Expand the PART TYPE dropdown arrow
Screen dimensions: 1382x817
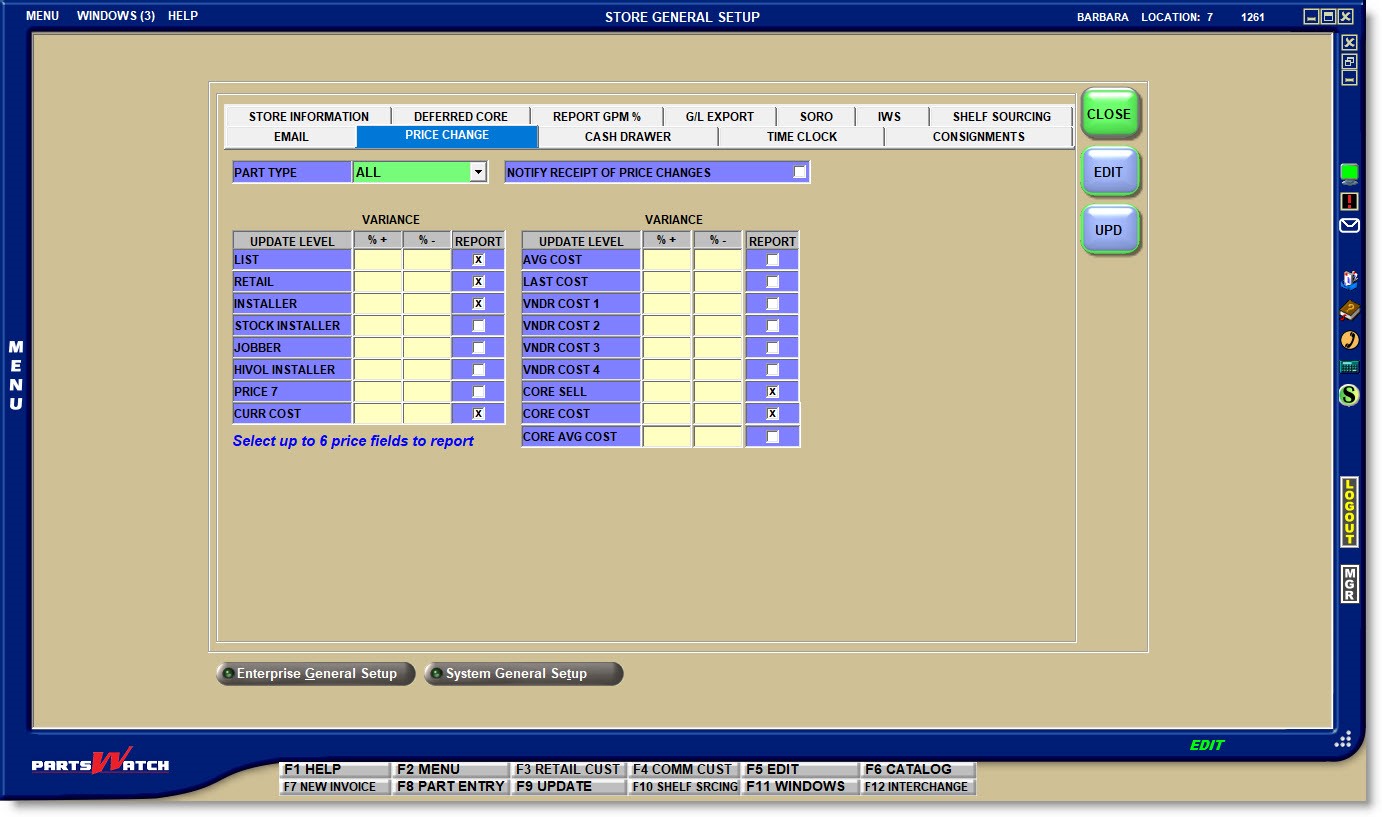[478, 172]
